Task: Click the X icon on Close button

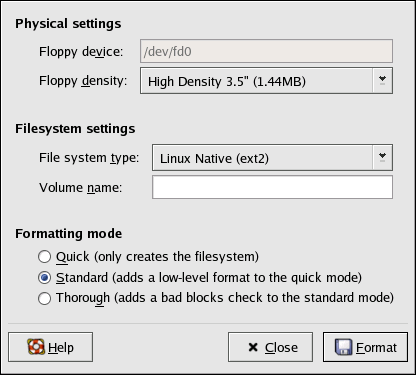Action: pyautogui.click(x=253, y=347)
